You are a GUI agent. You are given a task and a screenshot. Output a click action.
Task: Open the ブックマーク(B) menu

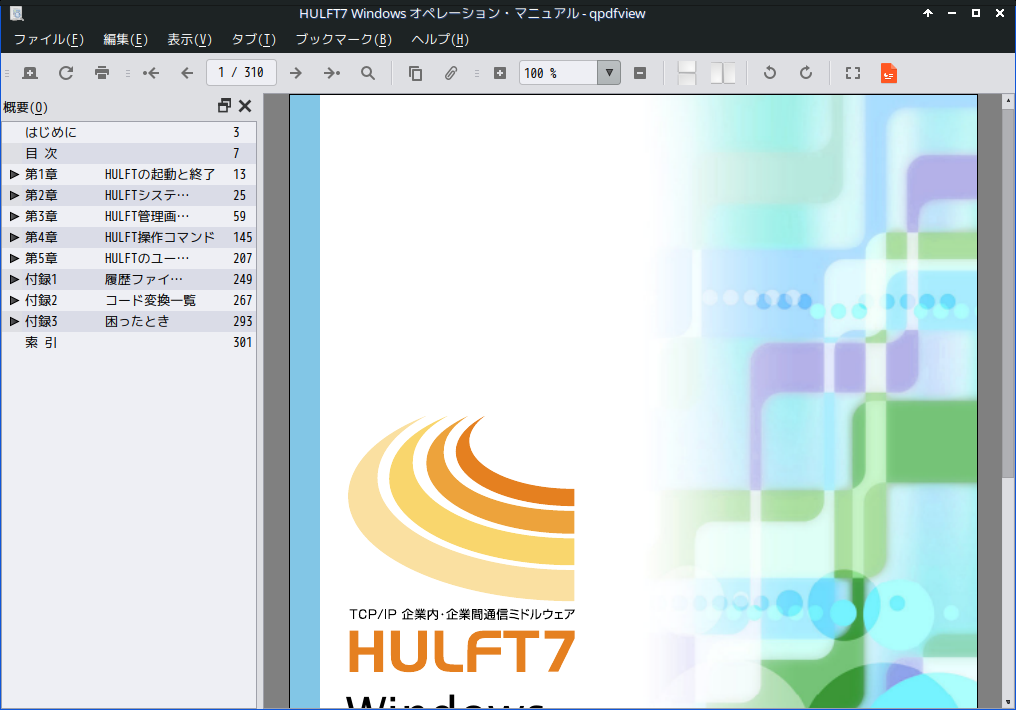click(x=343, y=40)
